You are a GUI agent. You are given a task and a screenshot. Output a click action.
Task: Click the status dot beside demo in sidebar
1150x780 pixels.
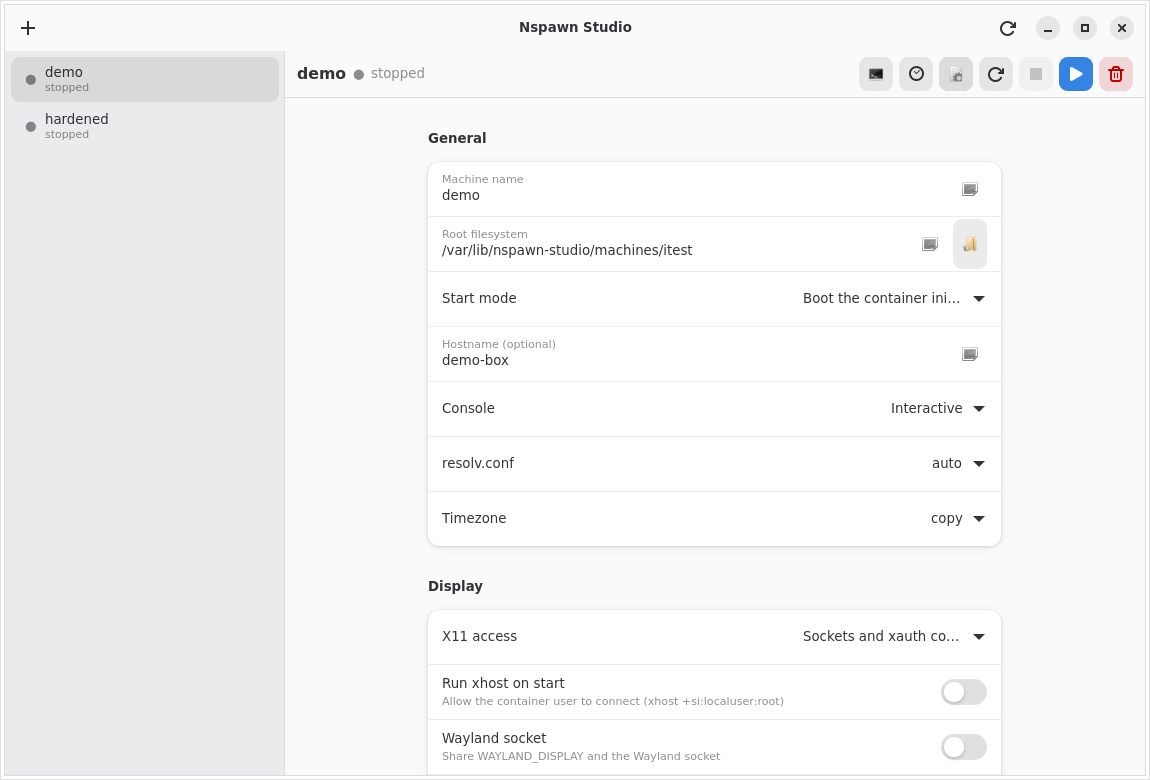[x=31, y=79]
